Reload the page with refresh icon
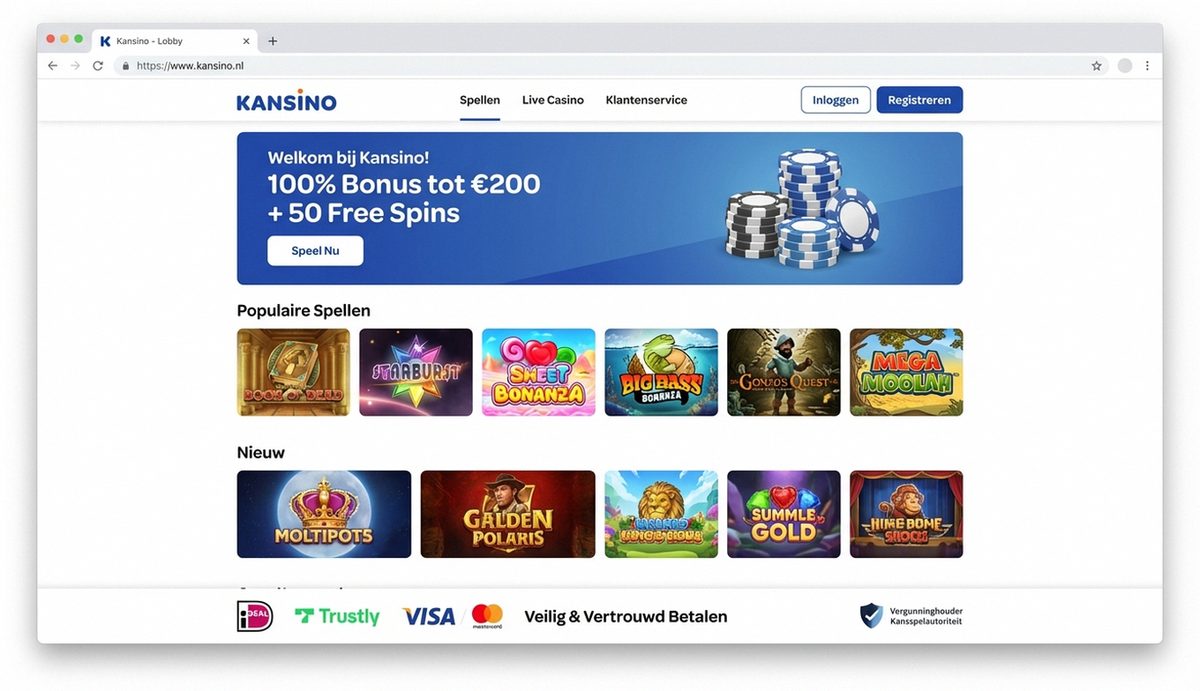Viewport: 1200px width, 691px height. [x=98, y=66]
